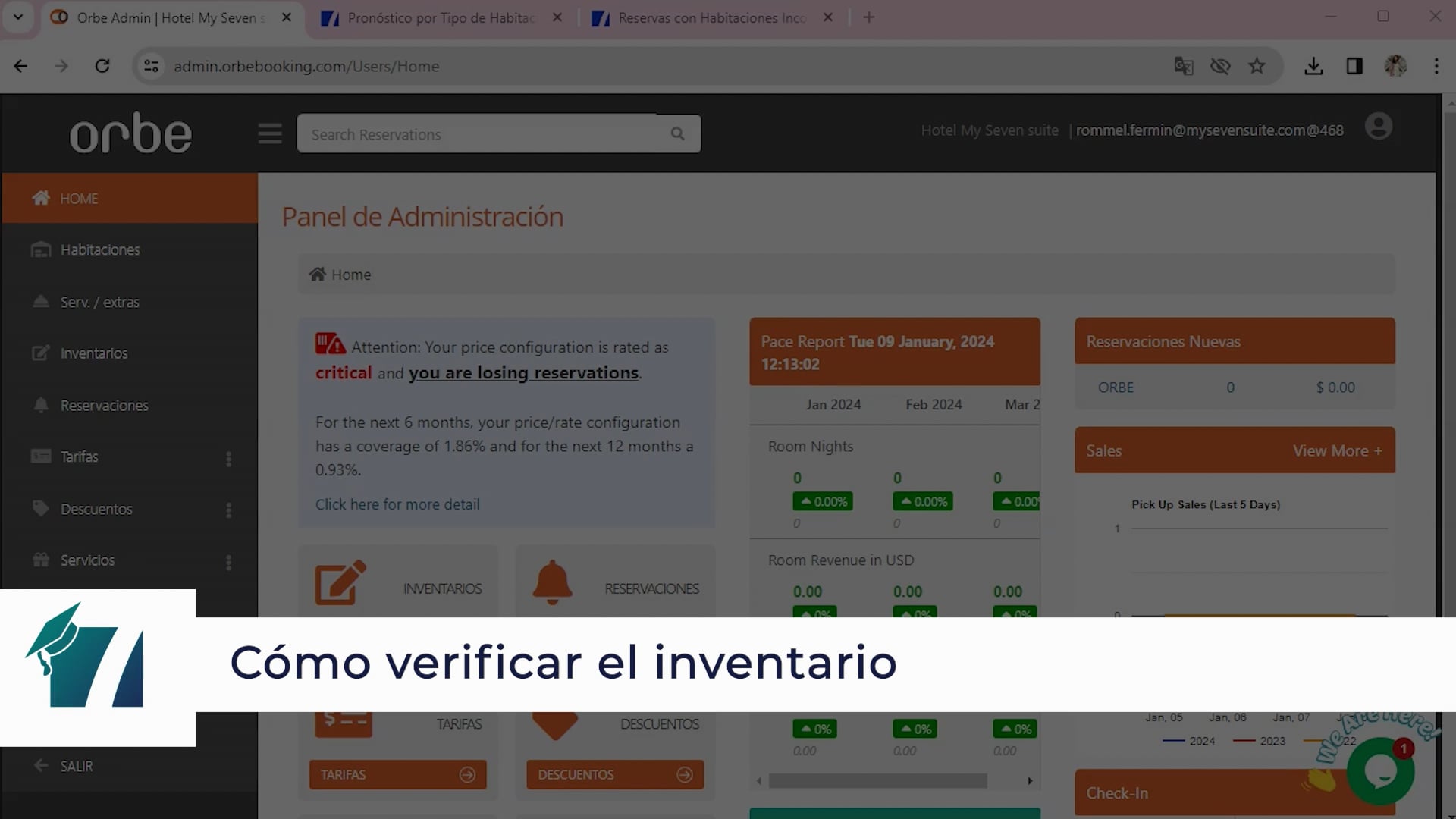Go back to previous page
Viewport: 1456px width, 819px height.
pos(20,67)
